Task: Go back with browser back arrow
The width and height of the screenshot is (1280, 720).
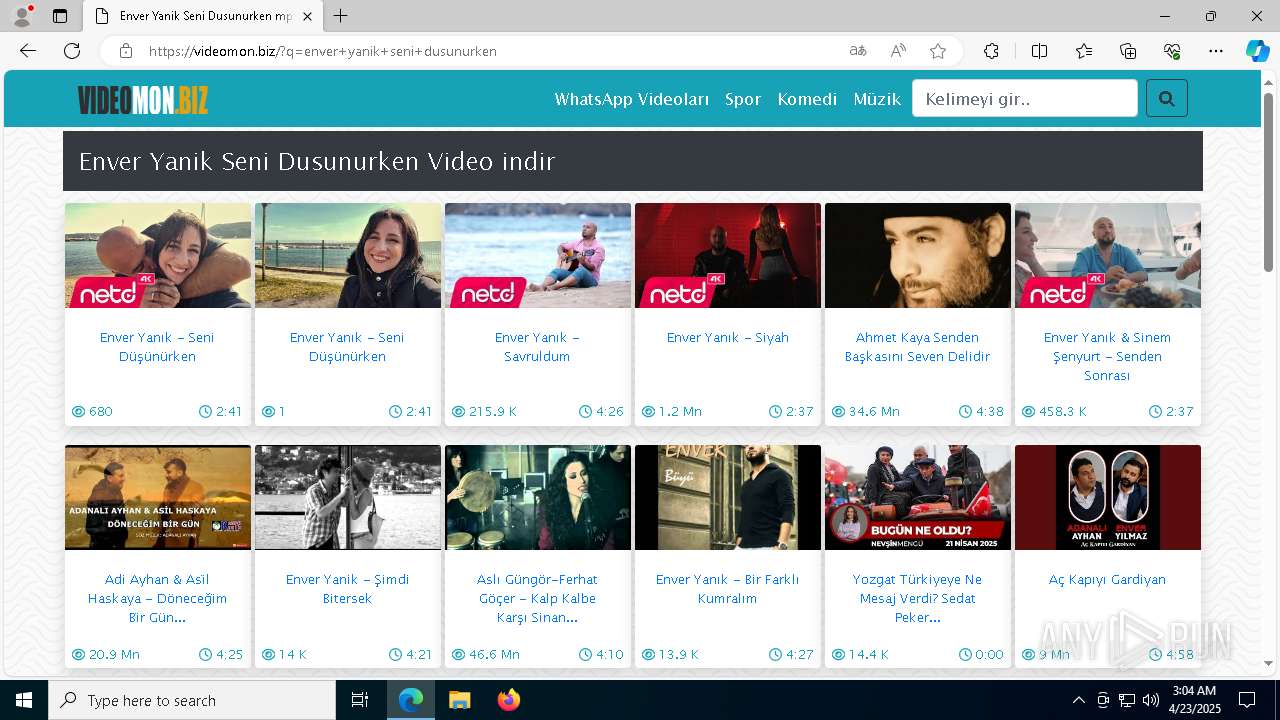Action: (x=28, y=51)
